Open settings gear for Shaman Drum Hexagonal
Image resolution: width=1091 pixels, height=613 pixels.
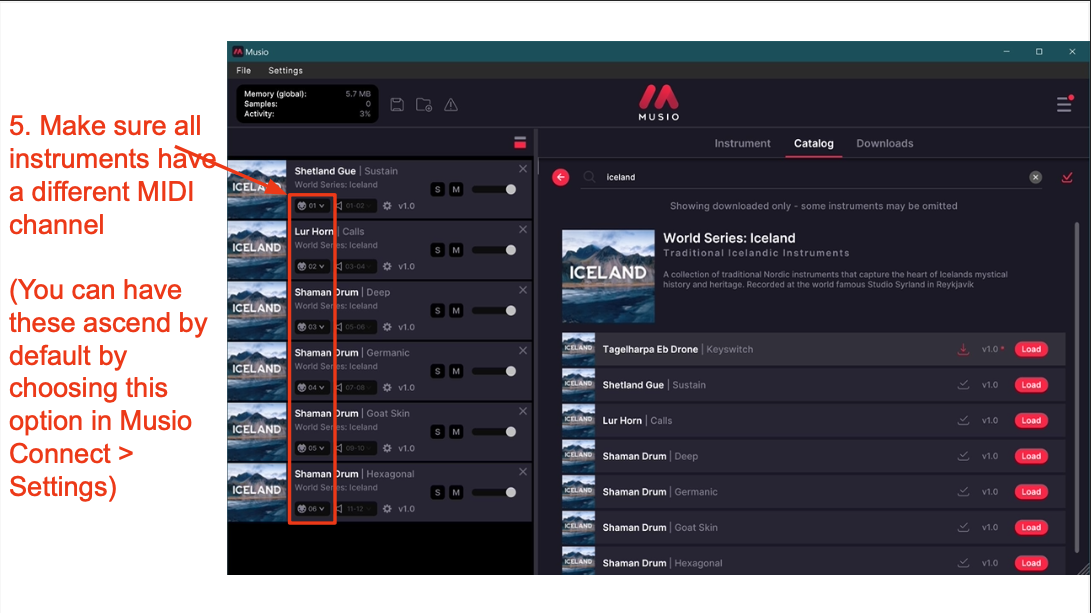[388, 509]
